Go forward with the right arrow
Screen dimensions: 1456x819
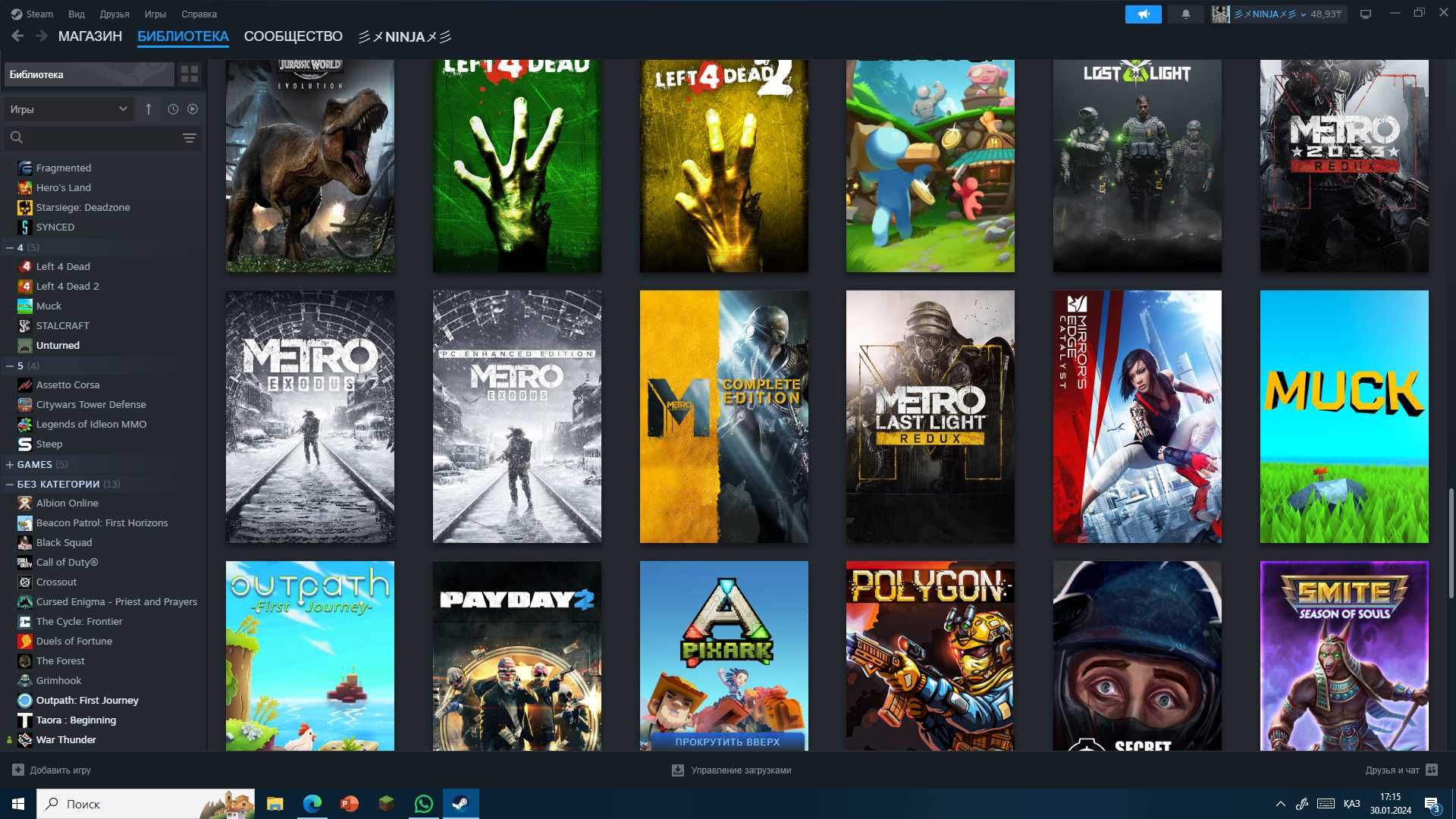pyautogui.click(x=42, y=36)
